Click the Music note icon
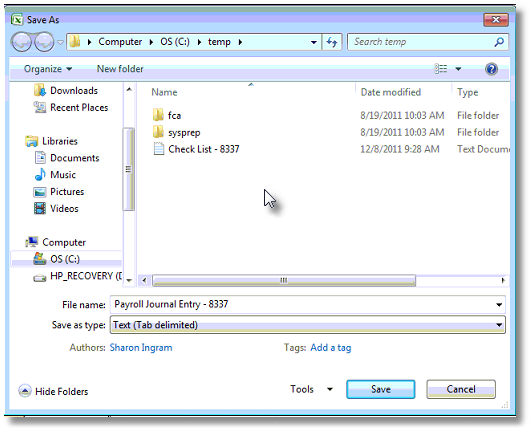Viewport: 532px width, 433px height. [40, 174]
